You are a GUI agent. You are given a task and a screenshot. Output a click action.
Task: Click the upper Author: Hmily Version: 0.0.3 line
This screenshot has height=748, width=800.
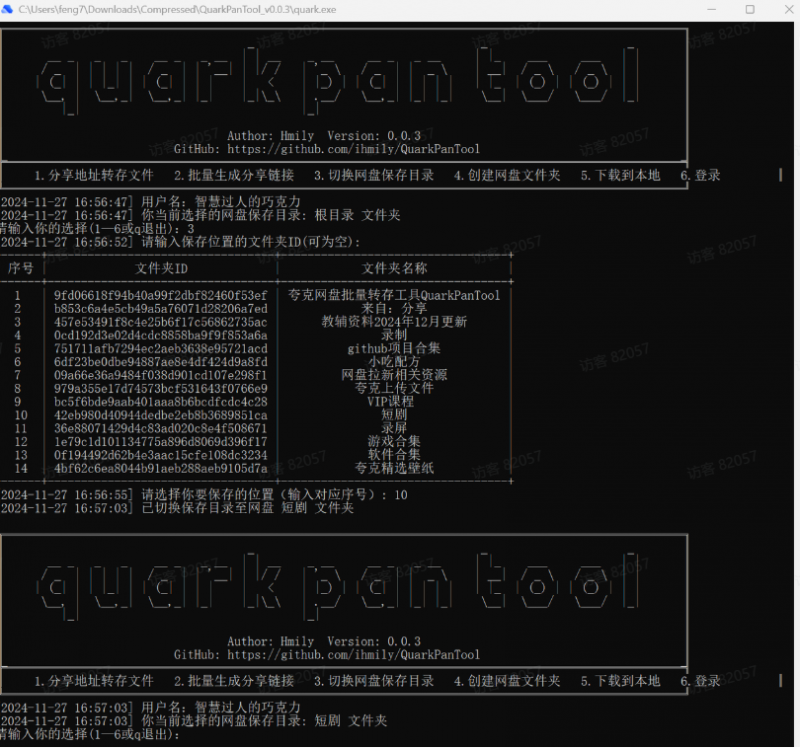[x=324, y=136]
